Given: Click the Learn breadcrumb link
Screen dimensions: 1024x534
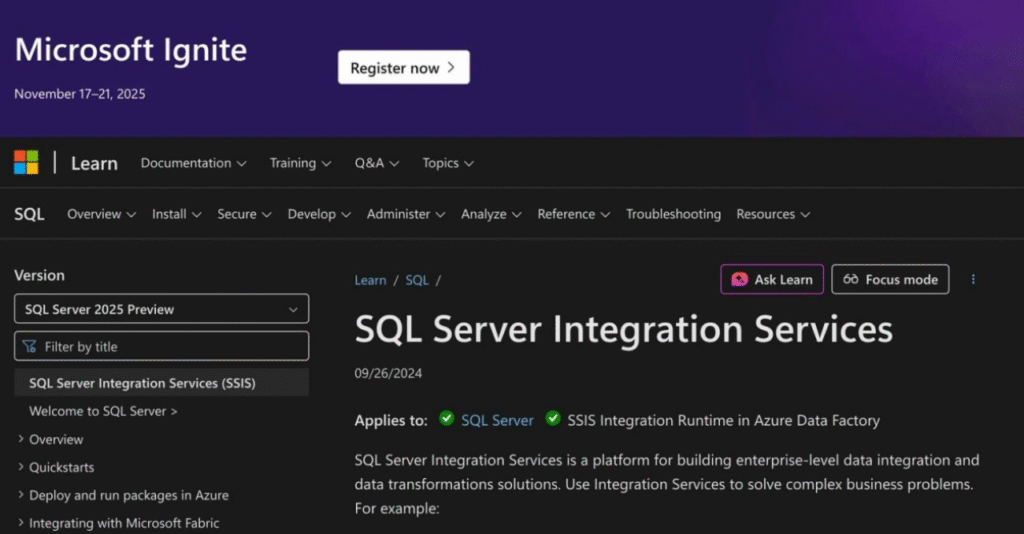Looking at the screenshot, I should 370,280.
